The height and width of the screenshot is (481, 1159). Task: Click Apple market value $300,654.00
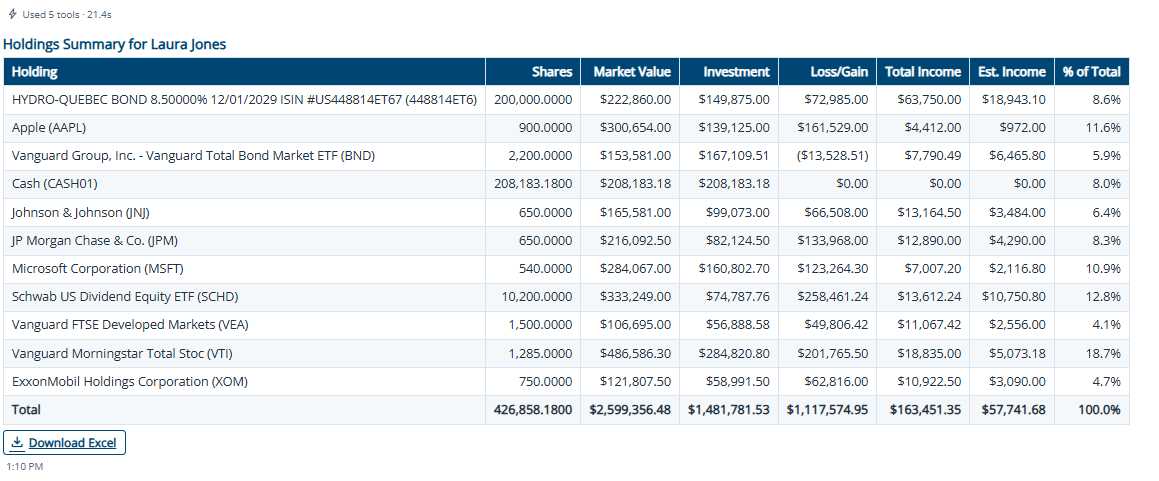pos(636,128)
